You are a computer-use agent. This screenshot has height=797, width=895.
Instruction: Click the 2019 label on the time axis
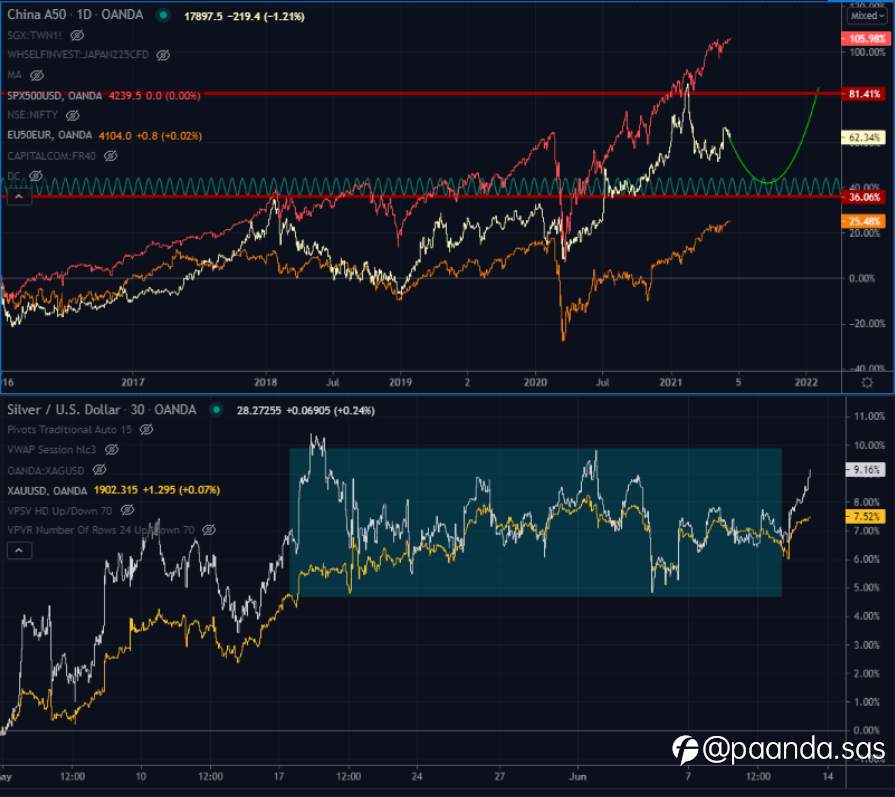point(400,383)
